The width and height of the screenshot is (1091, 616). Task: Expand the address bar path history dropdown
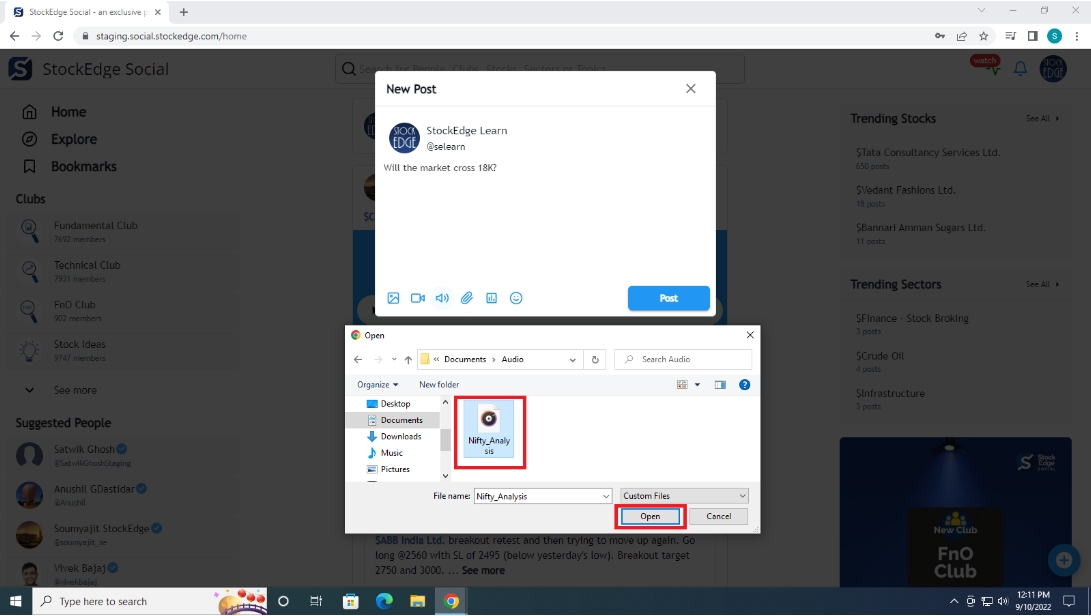(x=572, y=359)
